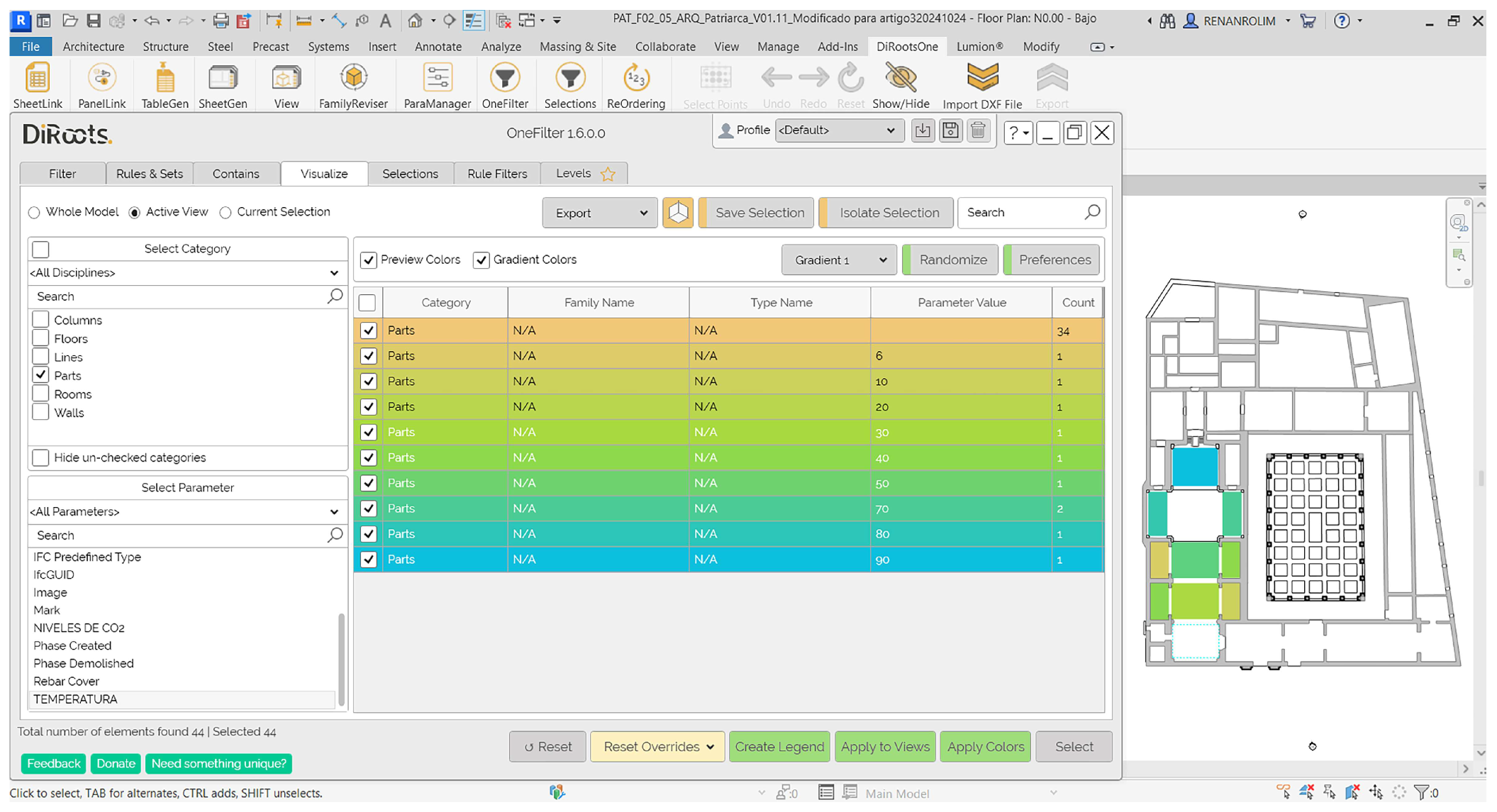The height and width of the screenshot is (812, 1497).
Task: Delete profile with trash icon
Action: click(x=978, y=131)
